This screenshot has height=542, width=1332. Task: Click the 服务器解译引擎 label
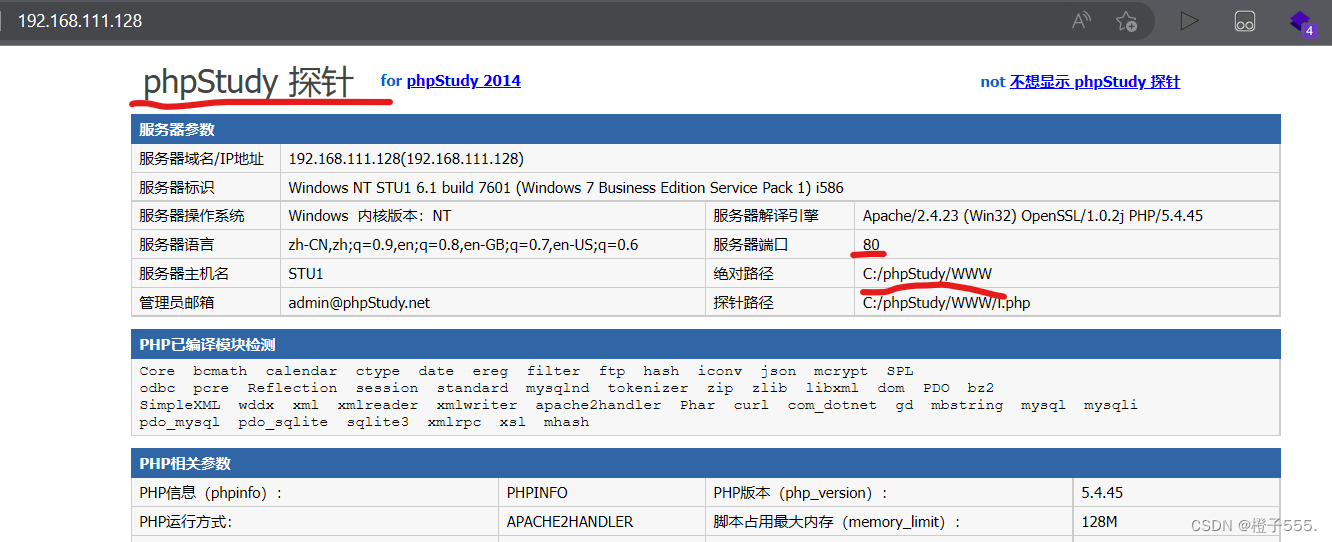(765, 216)
